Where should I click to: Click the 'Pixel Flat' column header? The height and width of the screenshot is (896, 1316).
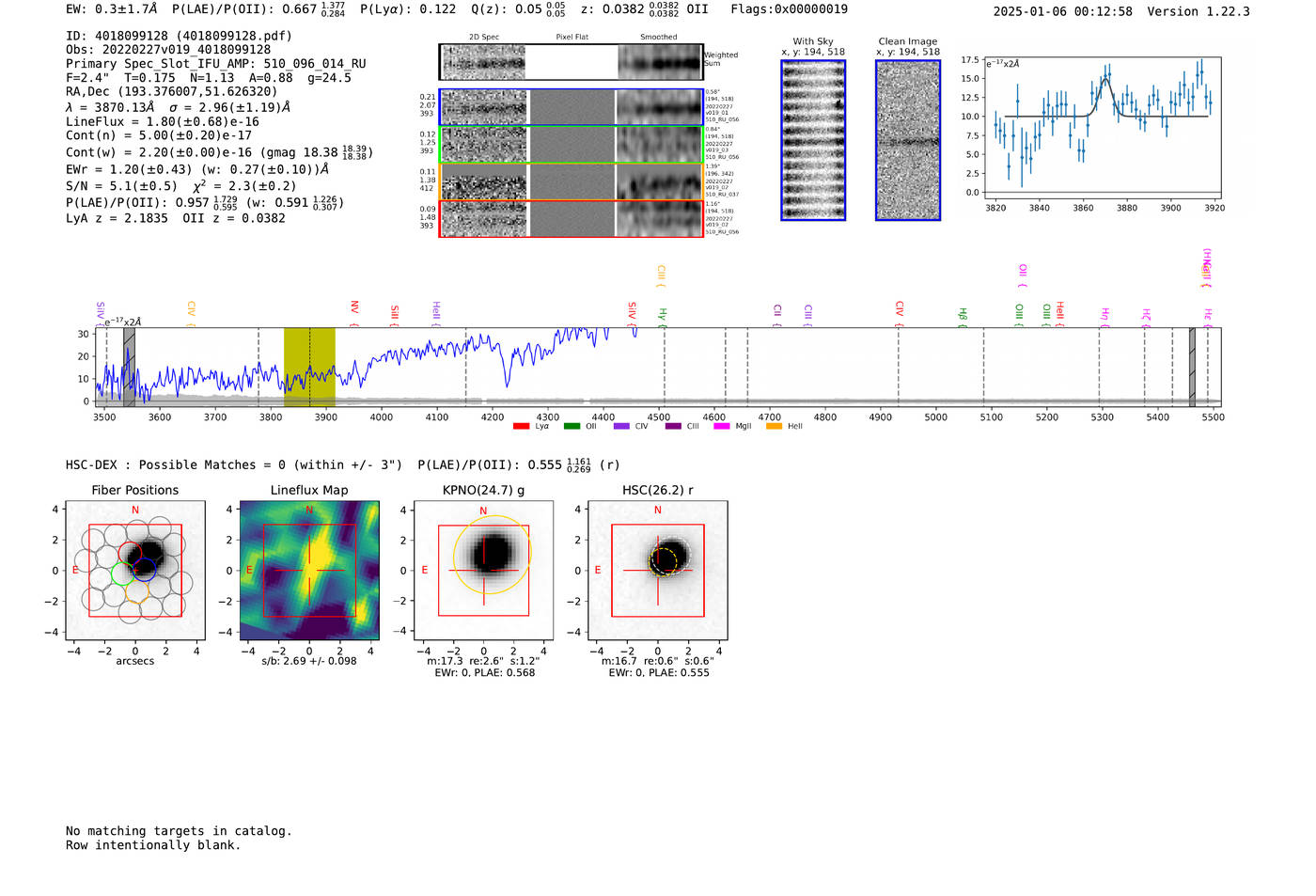click(x=572, y=37)
